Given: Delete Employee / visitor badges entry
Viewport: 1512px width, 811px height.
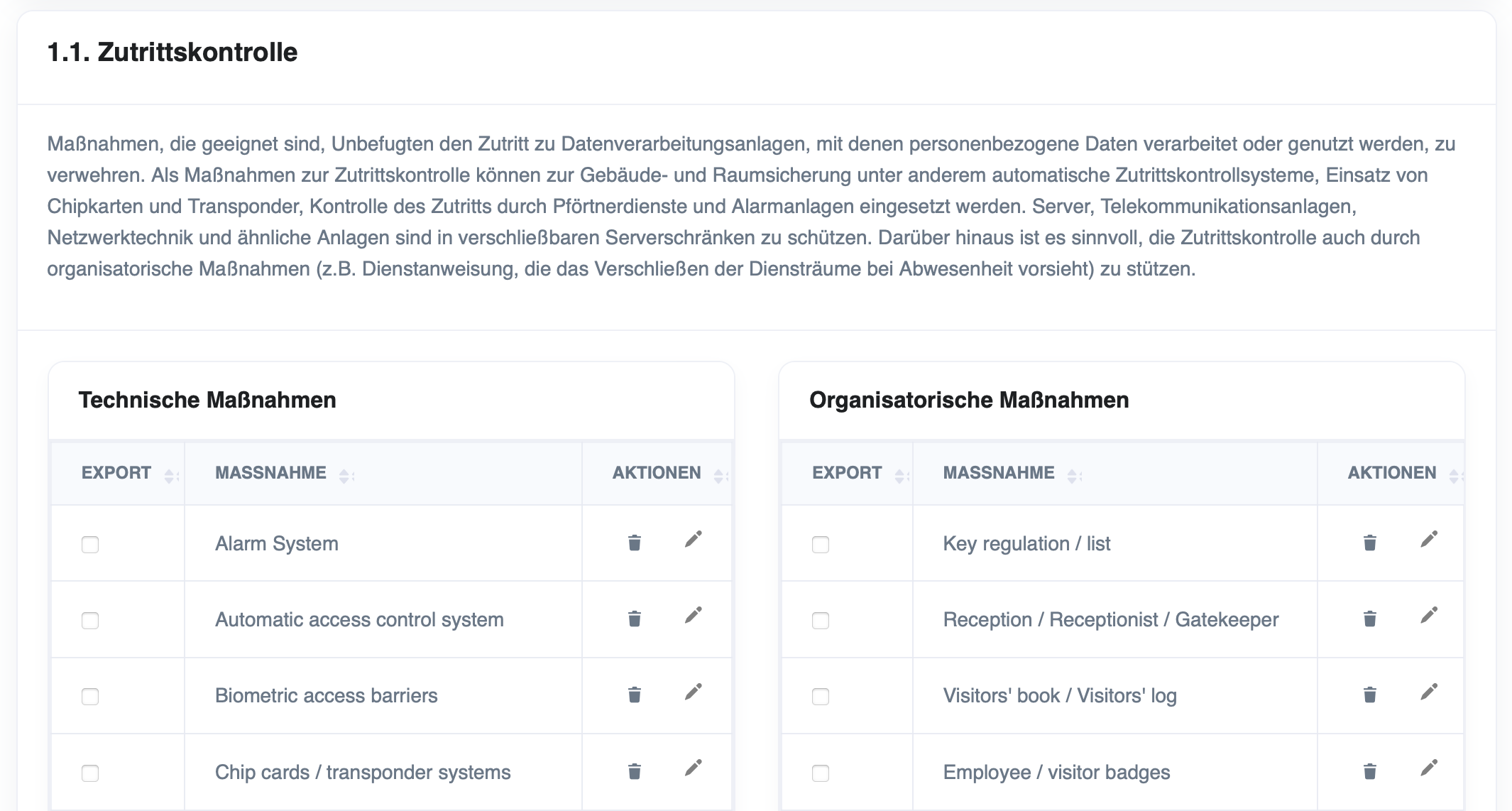Looking at the screenshot, I should pos(1370,771).
